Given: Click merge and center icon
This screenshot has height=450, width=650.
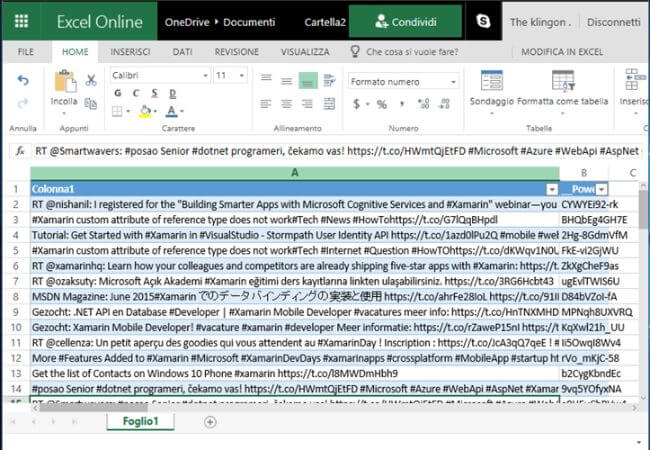Looking at the screenshot, I should pyautogui.click(x=330, y=104).
